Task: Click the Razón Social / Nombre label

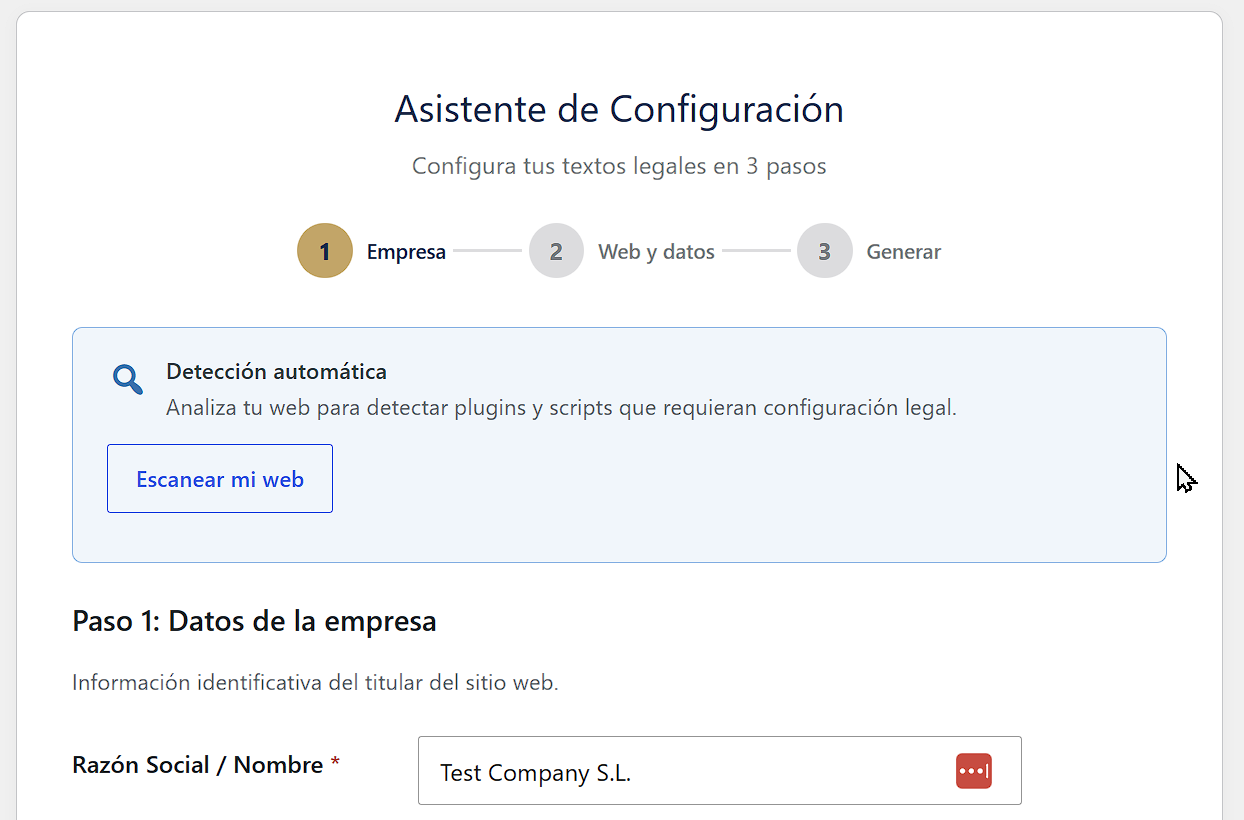Action: click(x=206, y=765)
